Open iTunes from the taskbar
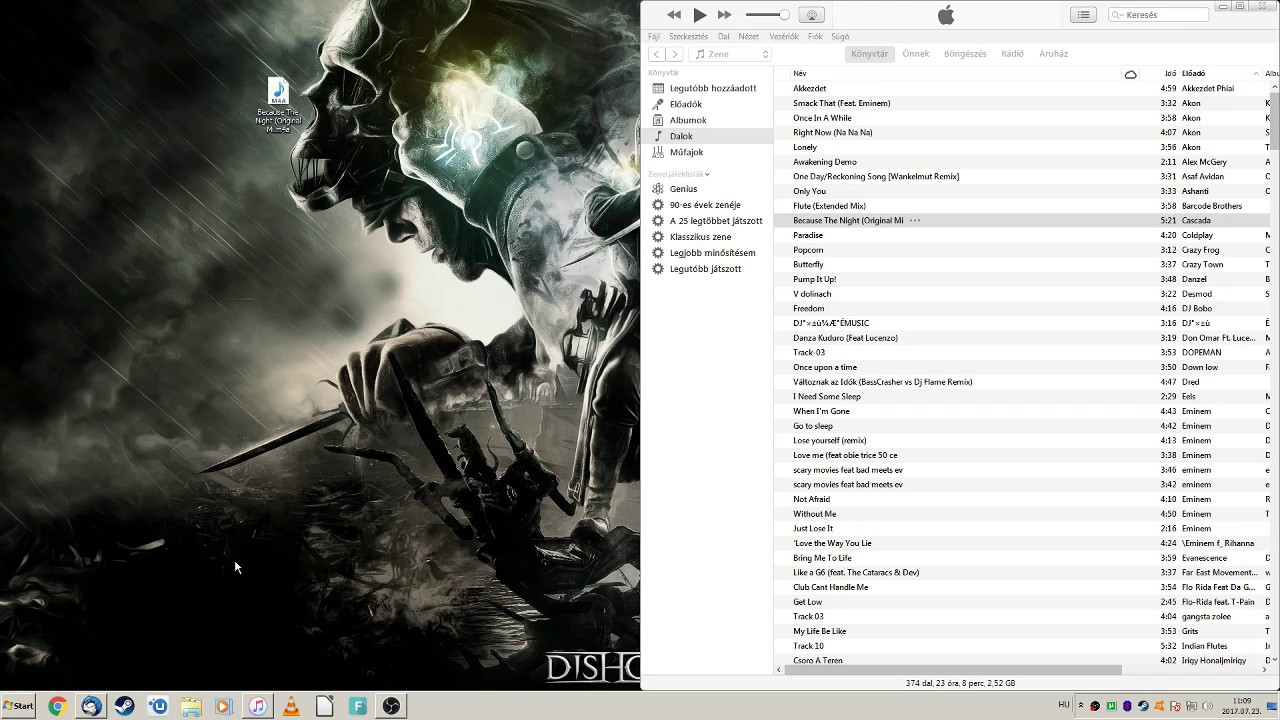This screenshot has width=1280, height=720. pos(257,706)
